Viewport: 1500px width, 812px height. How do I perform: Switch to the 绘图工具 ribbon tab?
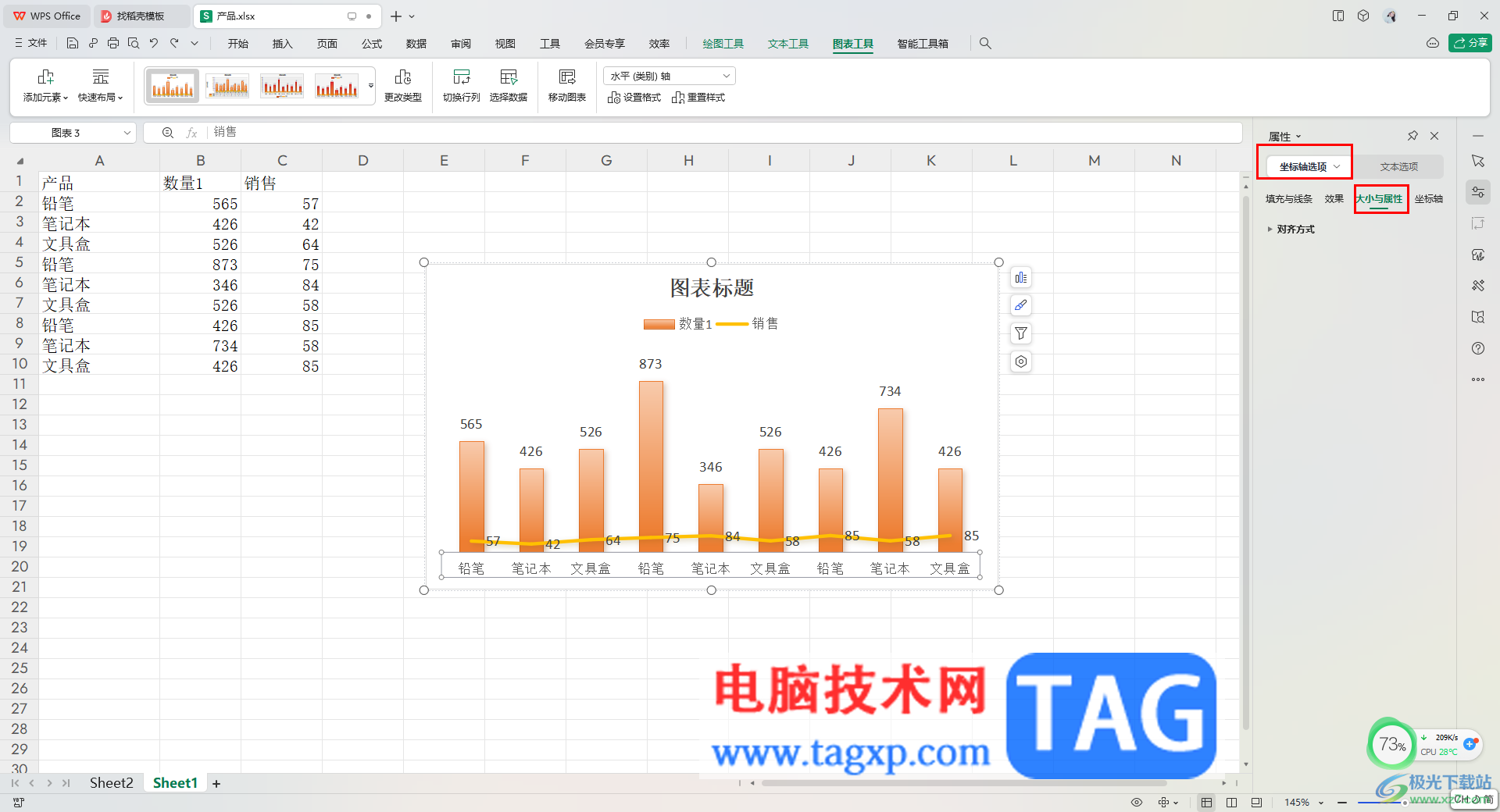[x=723, y=44]
